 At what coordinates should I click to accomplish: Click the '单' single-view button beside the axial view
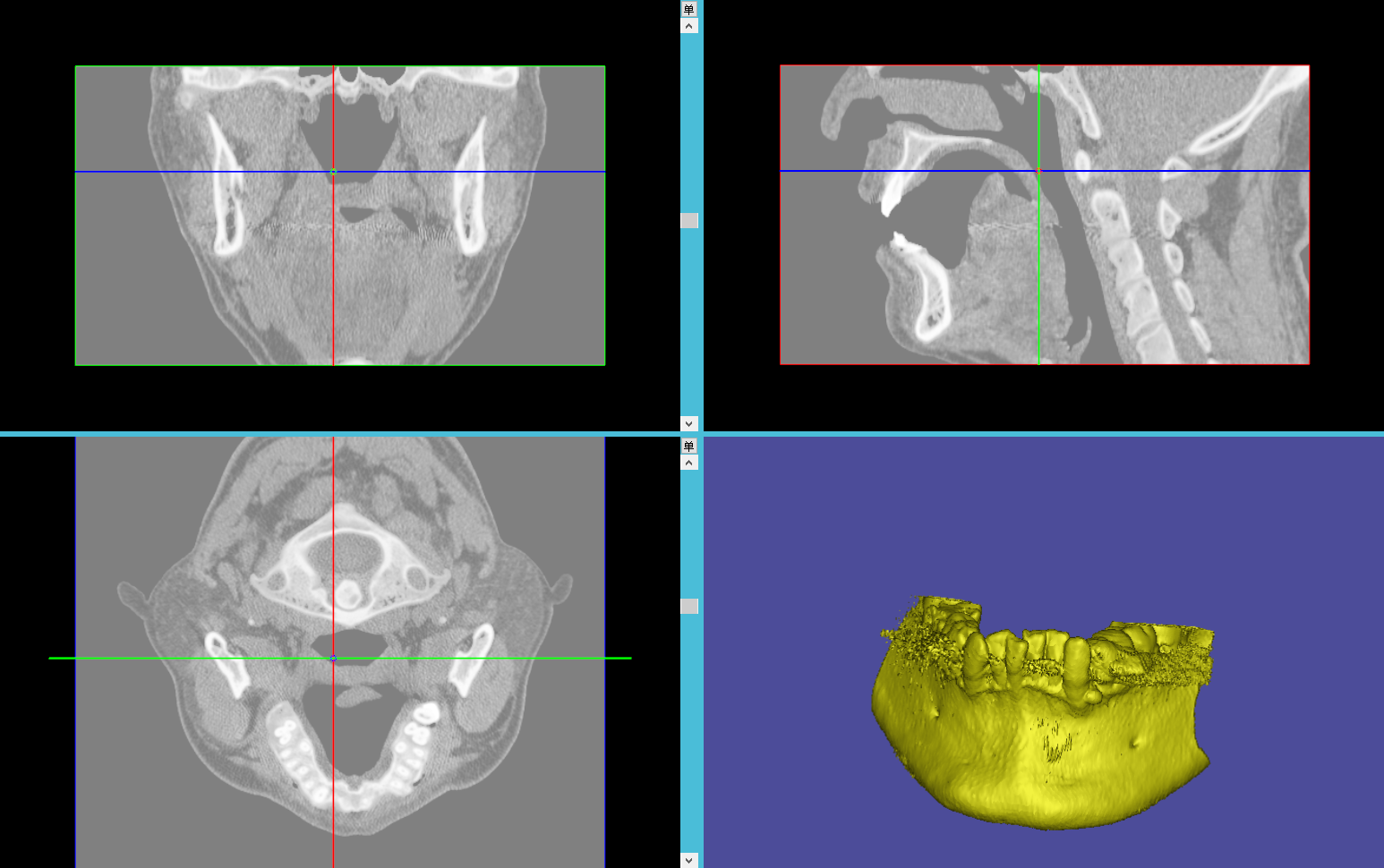point(688,446)
